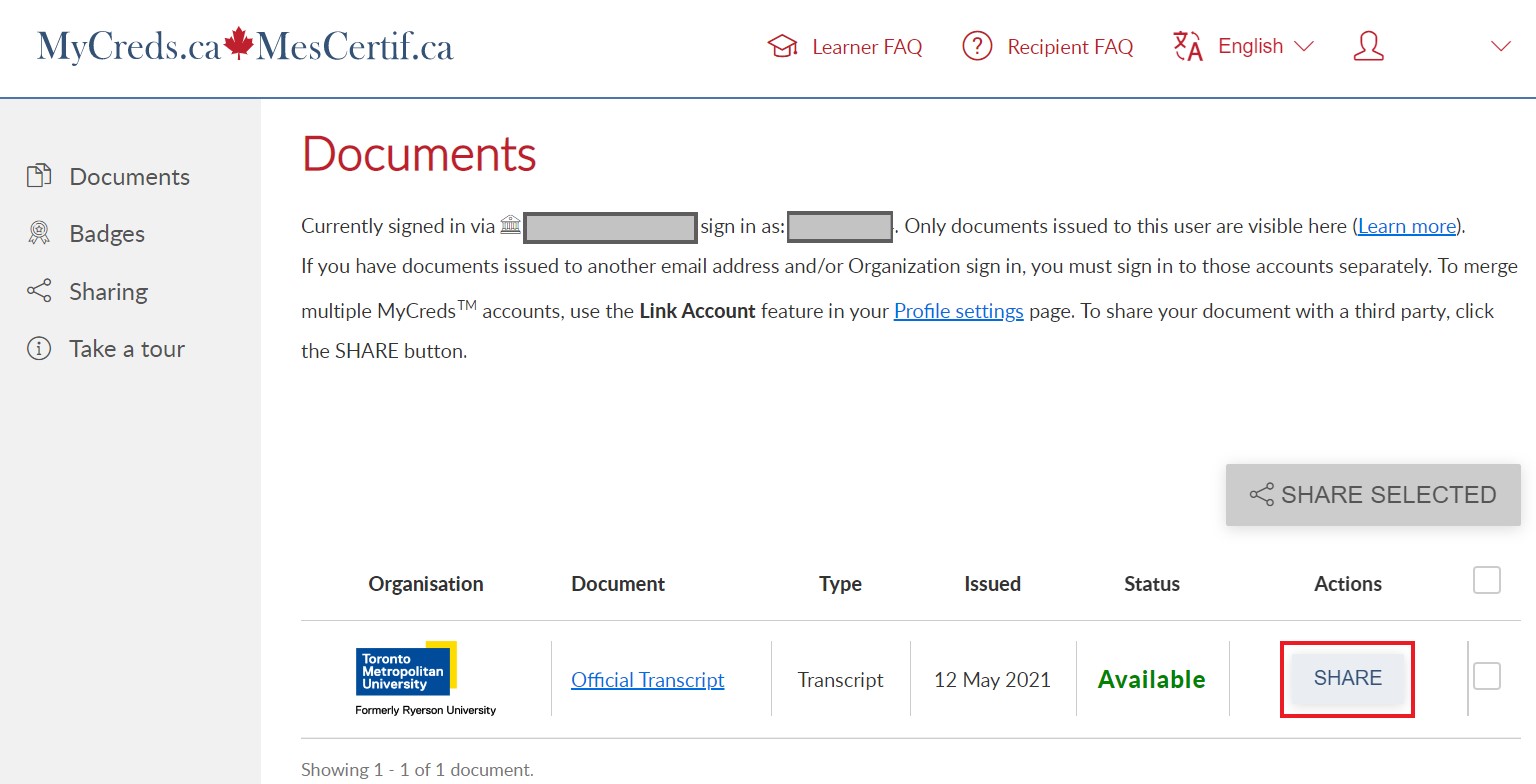This screenshot has height=784, width=1536.
Task: Click the SHARE SELECTED button
Action: pos(1373,495)
